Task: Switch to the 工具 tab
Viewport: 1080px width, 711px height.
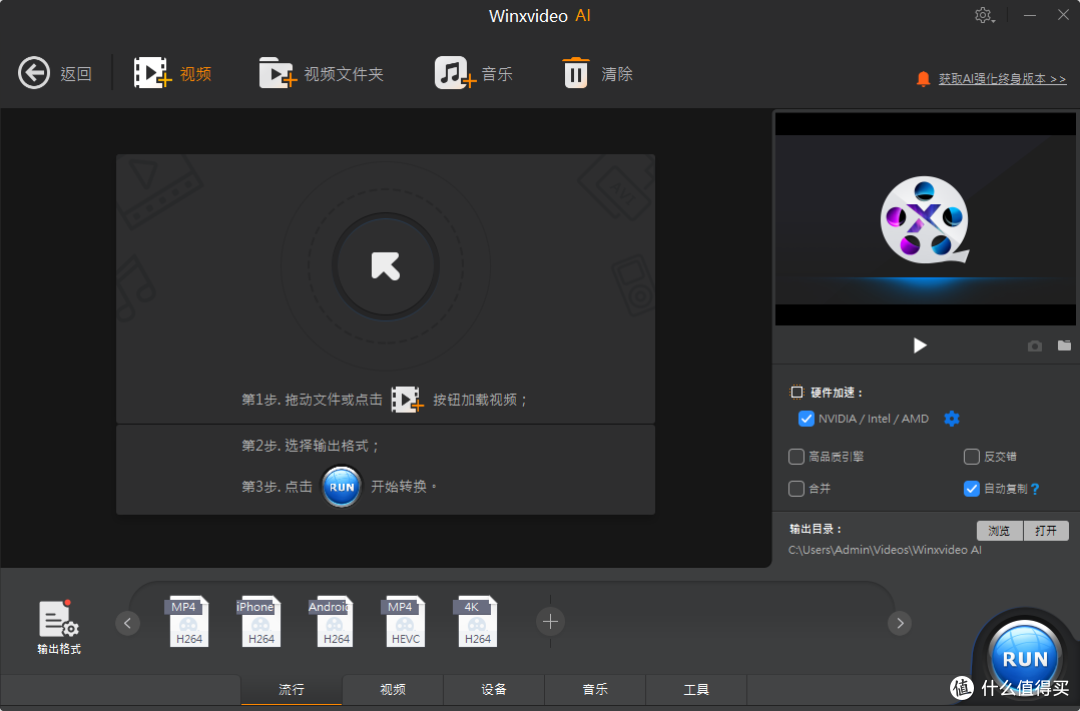Action: click(696, 690)
